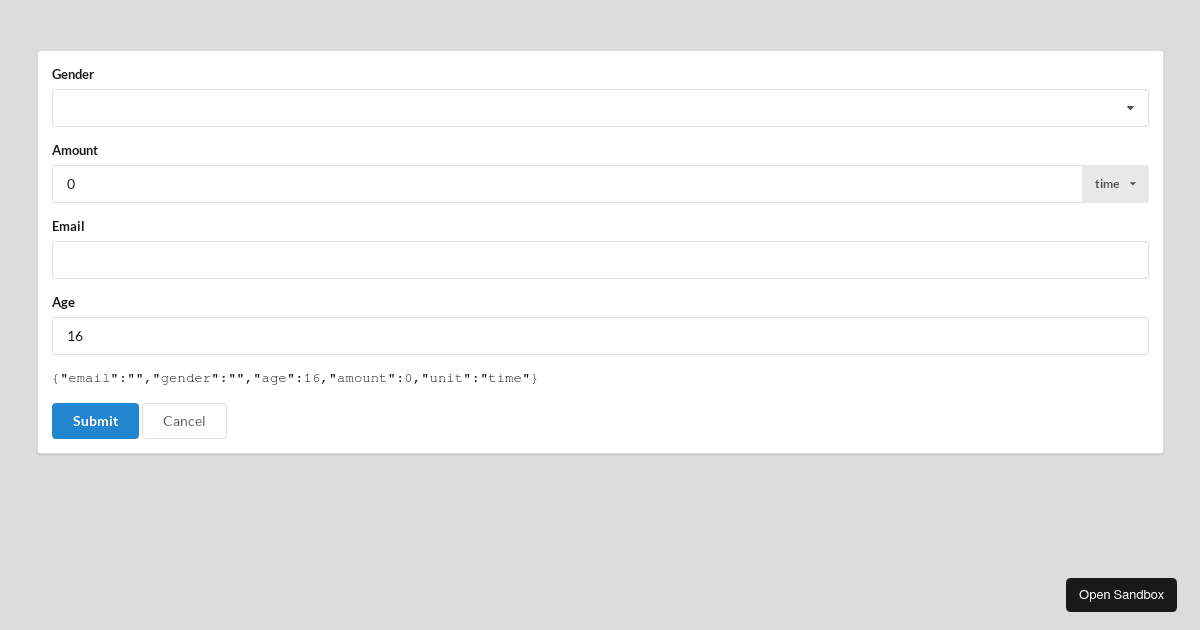Click the Gender field label
The height and width of the screenshot is (630, 1200).
point(73,74)
